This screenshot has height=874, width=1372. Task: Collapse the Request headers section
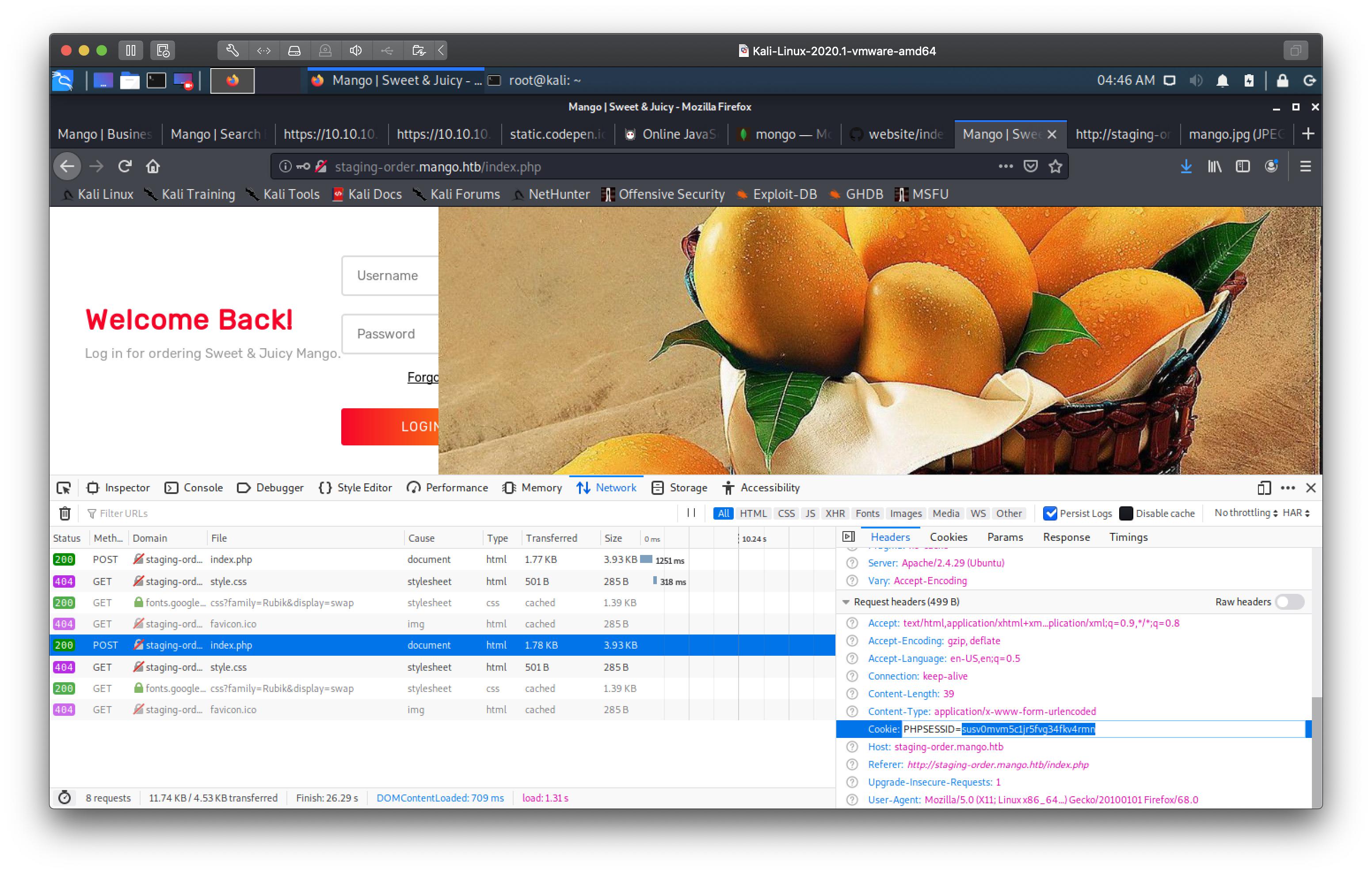[846, 602]
